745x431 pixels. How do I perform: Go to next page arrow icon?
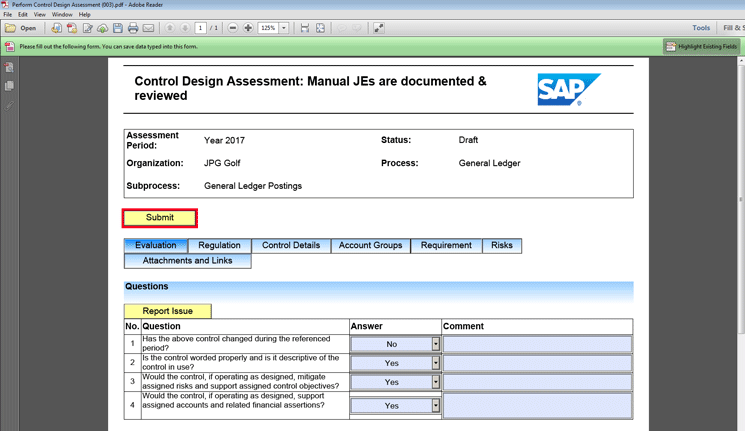[185, 28]
